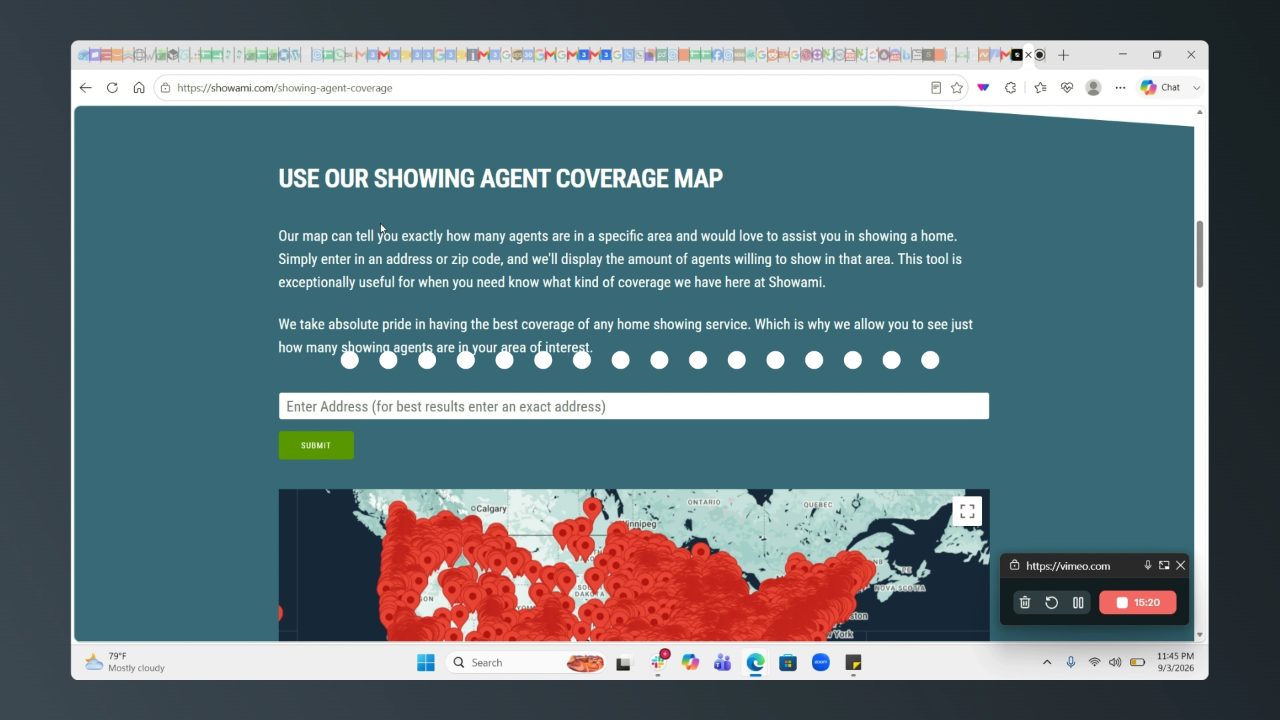1280x720 pixels.
Task: Toggle microphone in the Vimeo recorder
Action: (1148, 566)
